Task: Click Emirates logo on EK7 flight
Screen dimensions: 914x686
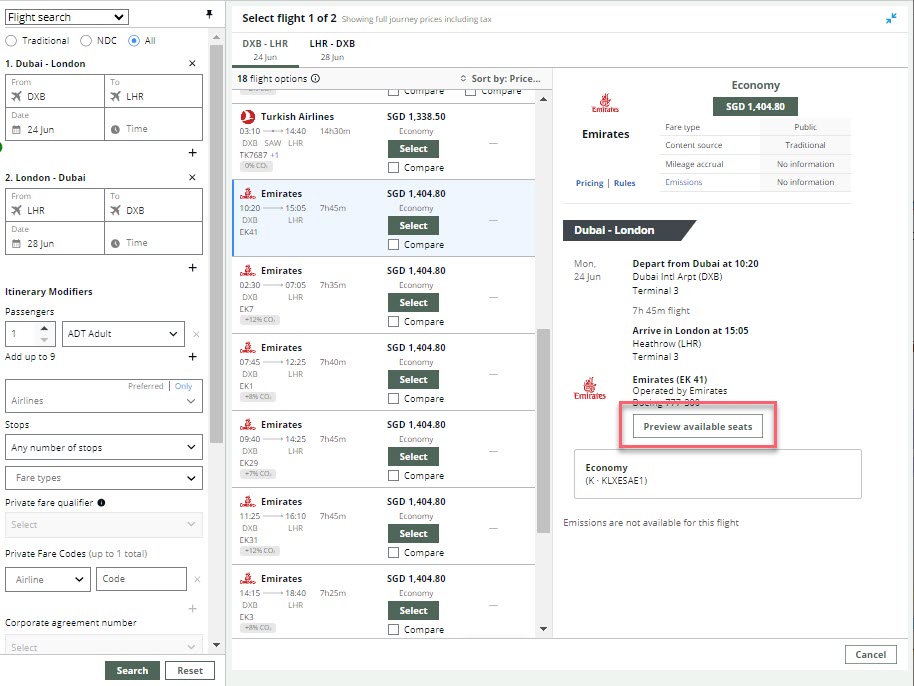Action: (x=248, y=270)
